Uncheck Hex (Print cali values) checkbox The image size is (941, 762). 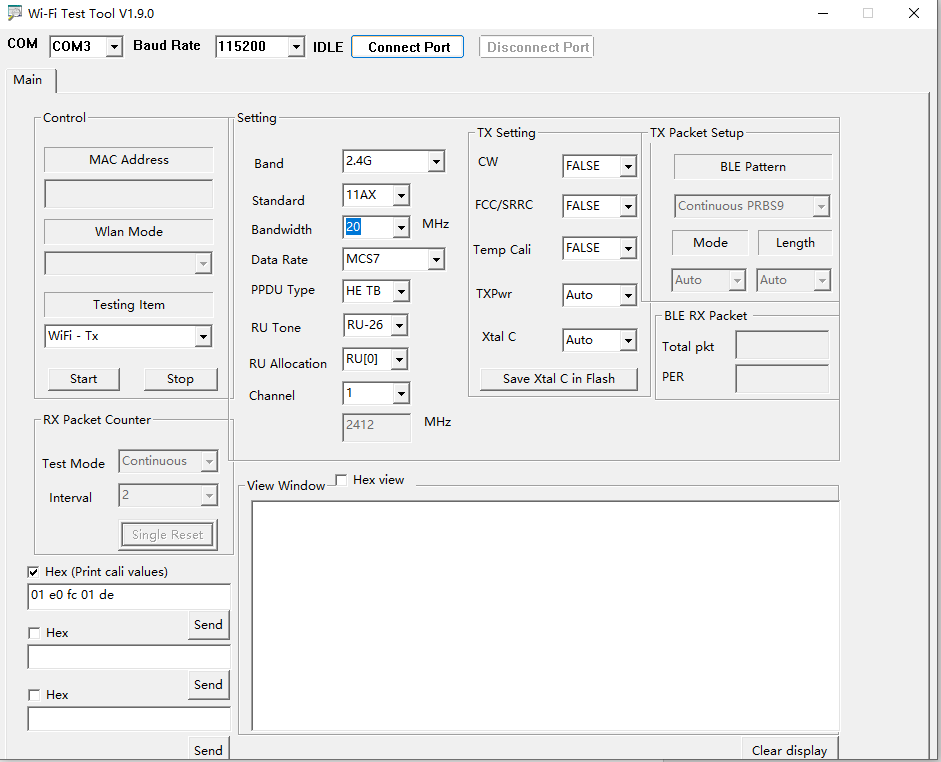click(x=34, y=572)
